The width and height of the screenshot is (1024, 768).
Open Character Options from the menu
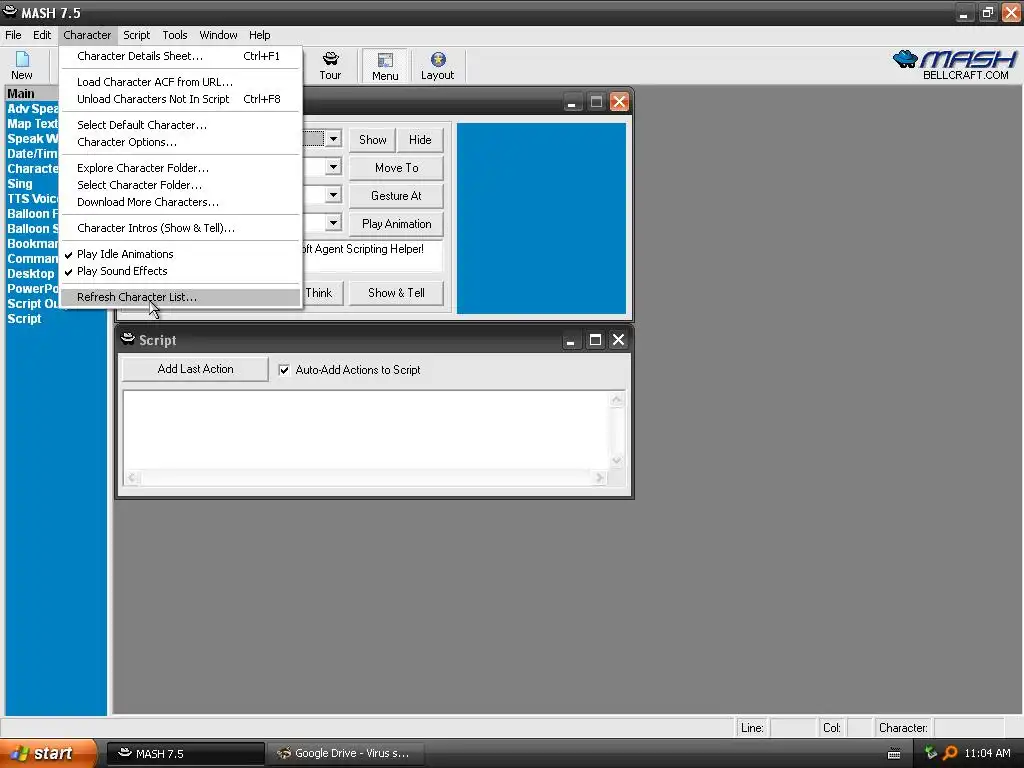[x=181, y=142]
